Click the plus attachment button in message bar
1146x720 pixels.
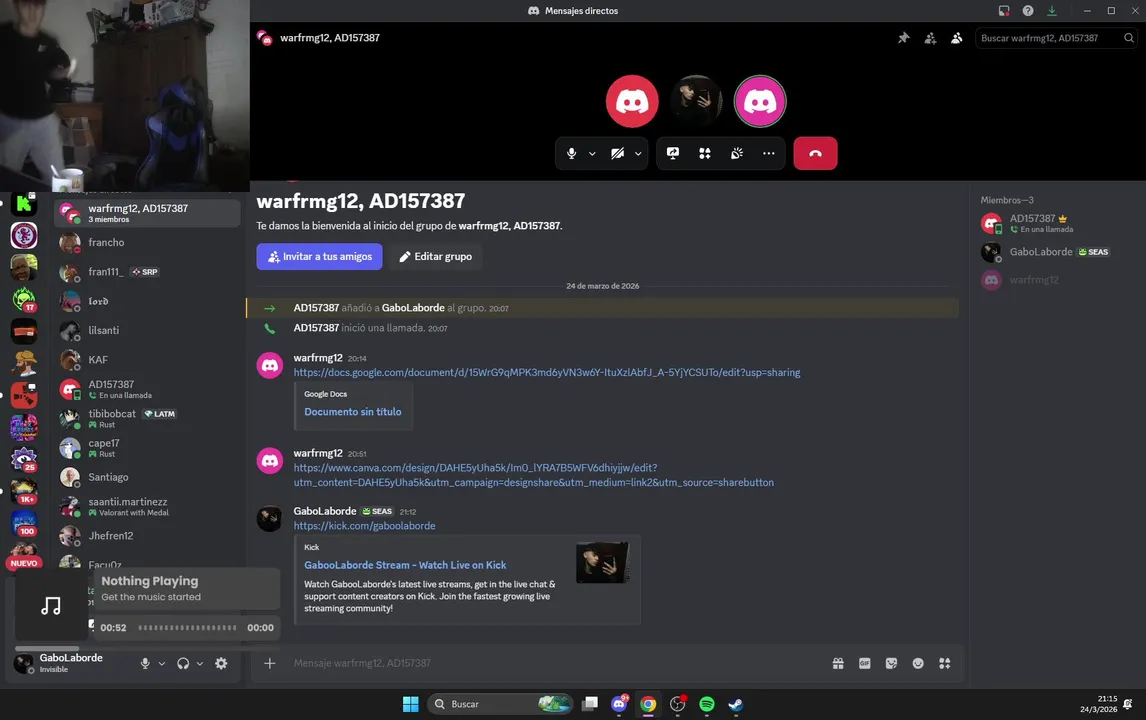click(270, 663)
